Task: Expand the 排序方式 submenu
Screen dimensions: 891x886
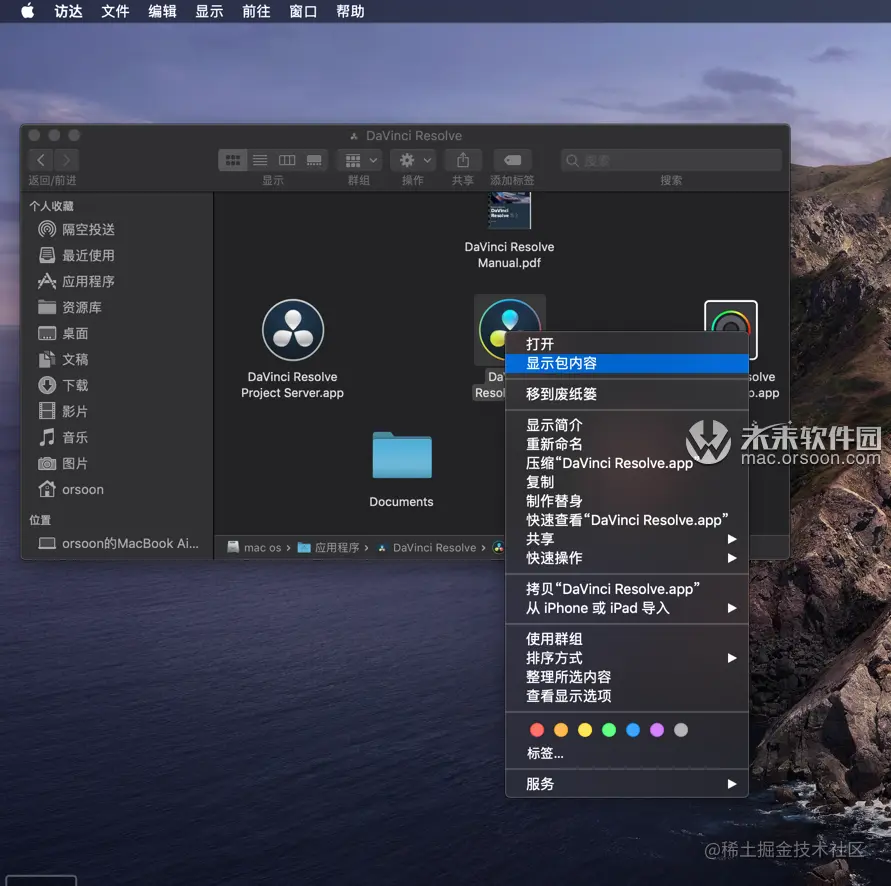Action: point(627,658)
